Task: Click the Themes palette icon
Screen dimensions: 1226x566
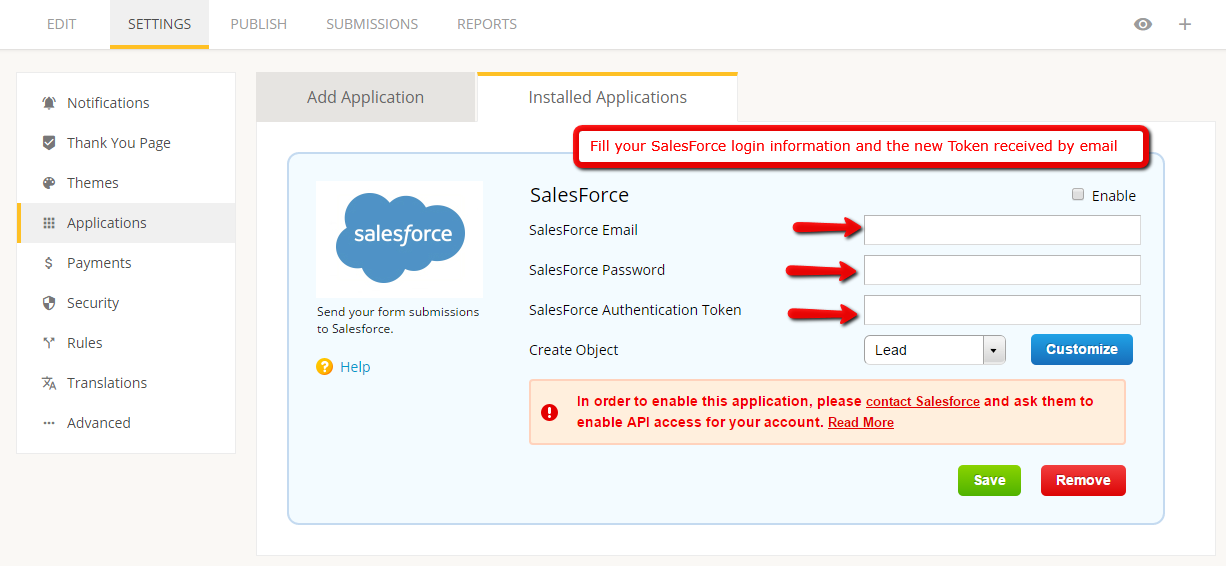Action: pyautogui.click(x=49, y=183)
